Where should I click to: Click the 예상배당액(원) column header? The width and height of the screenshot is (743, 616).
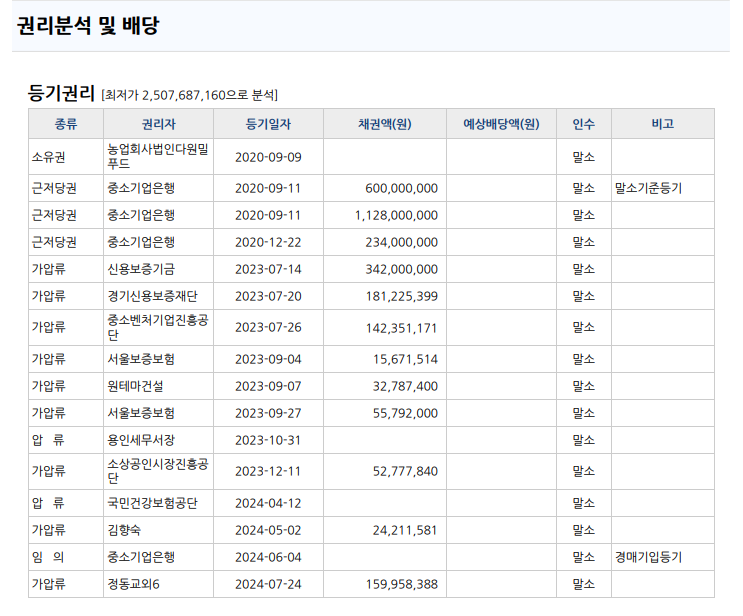pos(501,124)
